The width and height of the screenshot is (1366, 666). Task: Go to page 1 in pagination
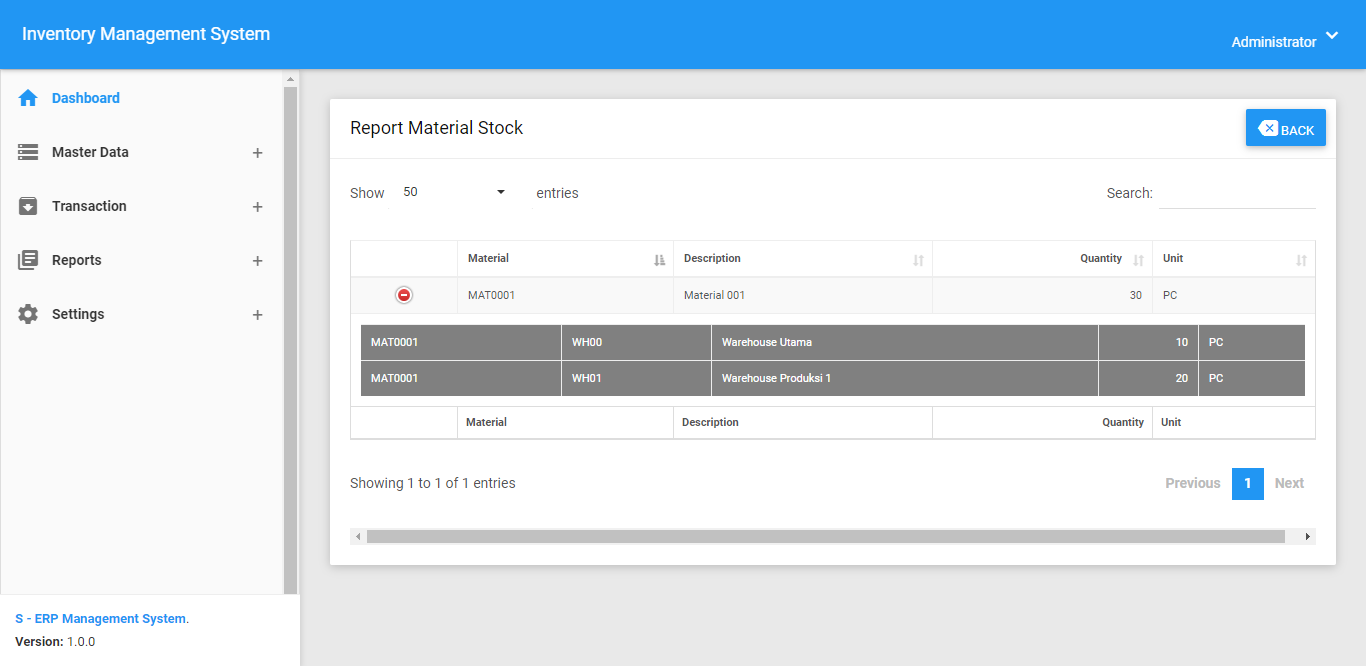[x=1248, y=484]
